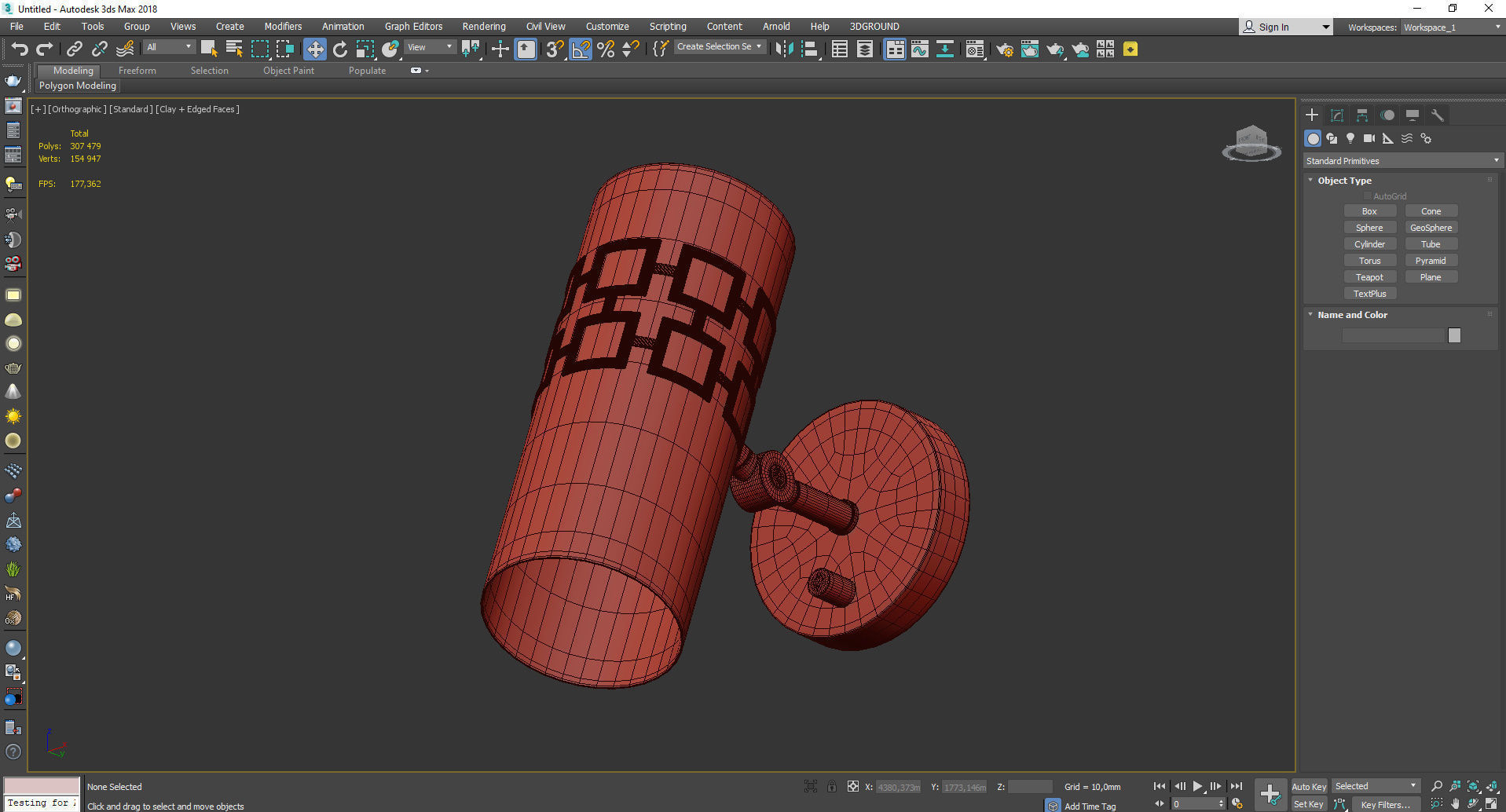Toggle Set Key mode
Viewport: 1506px width, 812px height.
tap(1309, 804)
